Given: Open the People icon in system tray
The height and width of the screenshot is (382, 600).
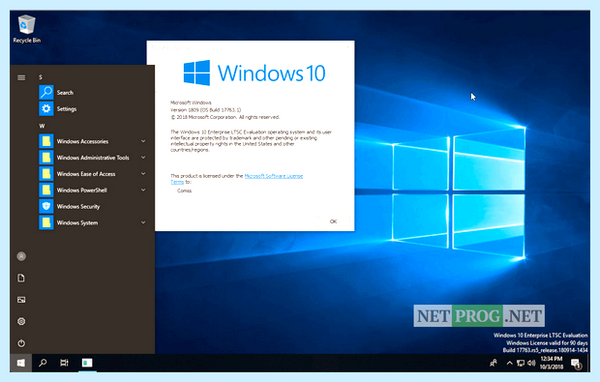Looking at the screenshot, I should [x=494, y=363].
